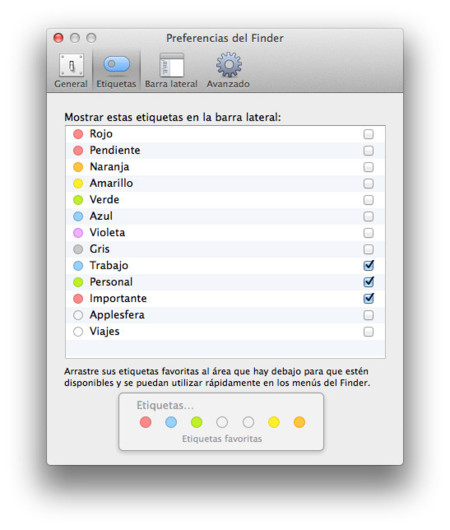Click the empty Applesfera tag circle

coord(78,315)
